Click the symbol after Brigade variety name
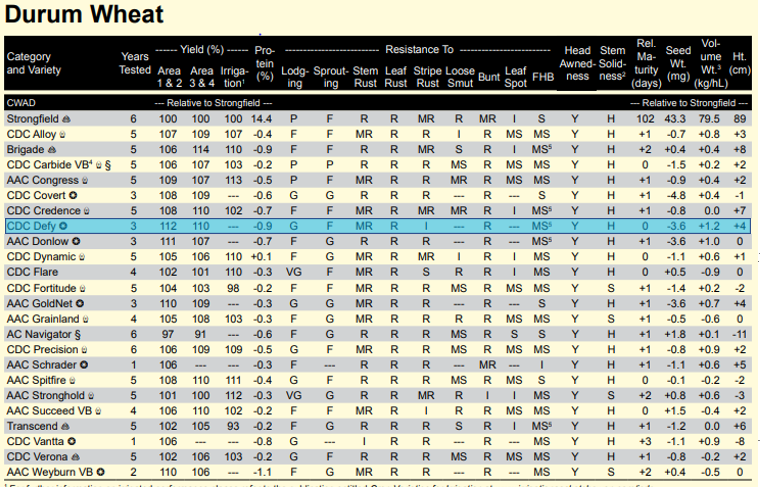The image size is (760, 487). coord(52,150)
